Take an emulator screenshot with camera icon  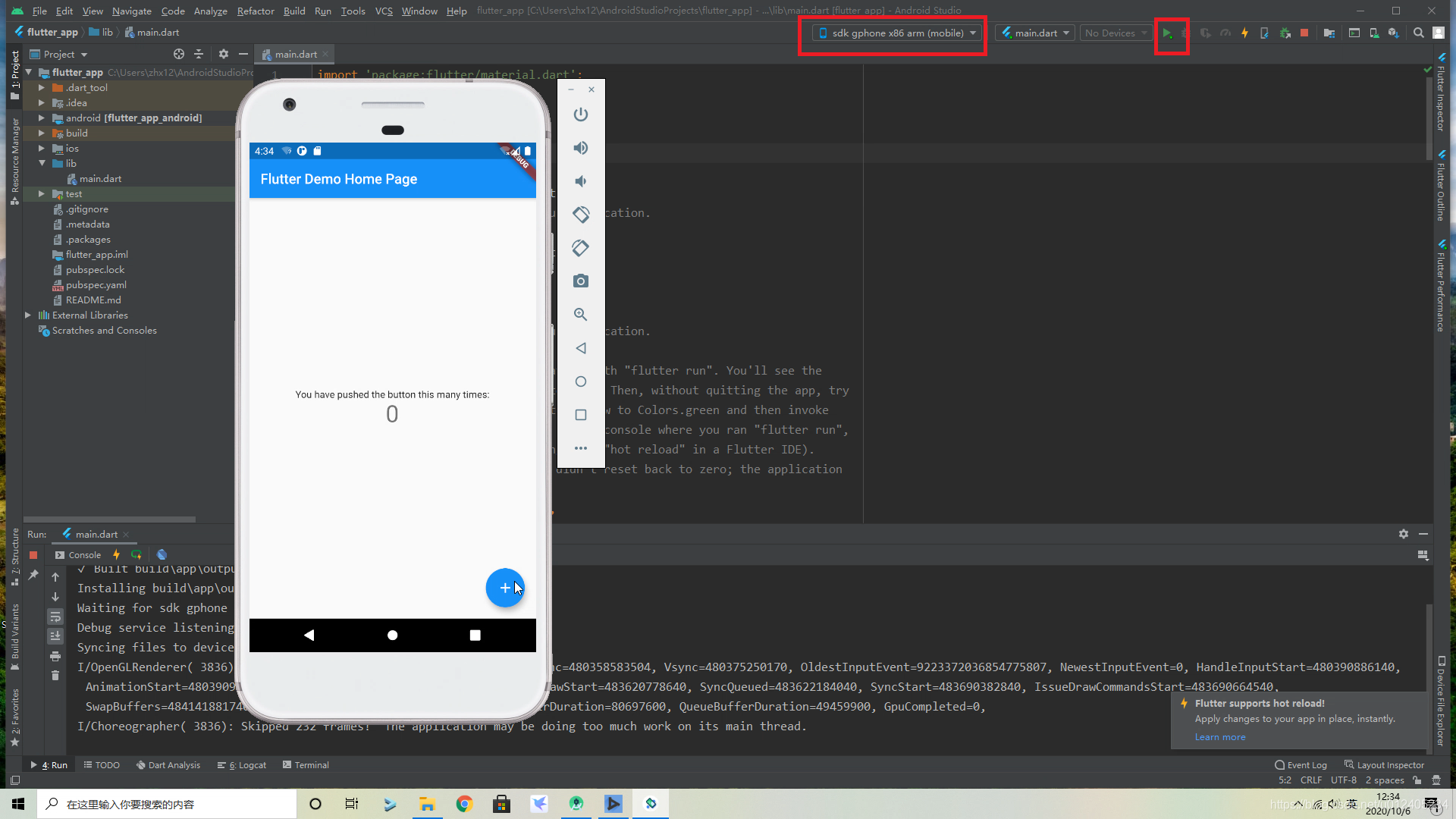click(x=581, y=281)
